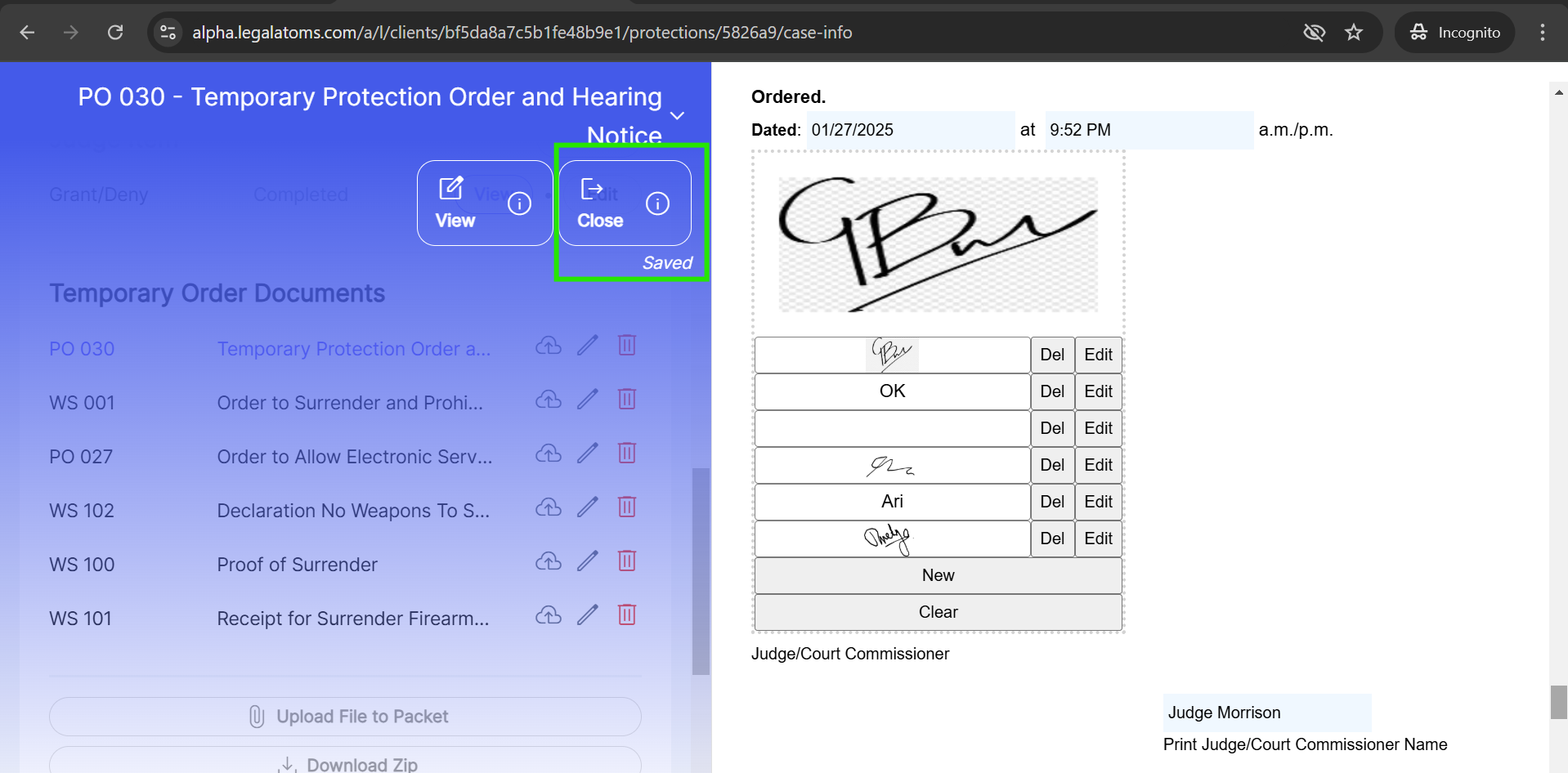1568x773 pixels.
Task: Edit pencil icon for WS 100 row
Action: point(588,561)
